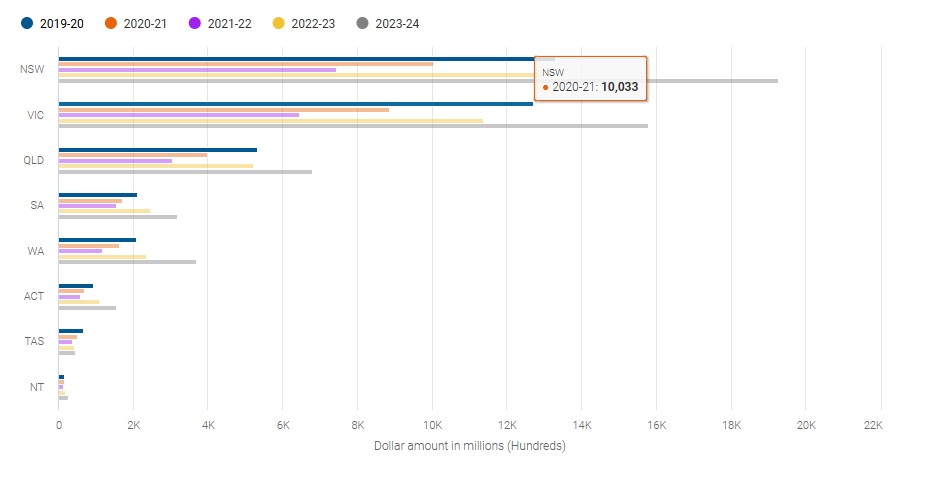Click the NSW category axis label
The image size is (931, 482).
click(x=31, y=70)
